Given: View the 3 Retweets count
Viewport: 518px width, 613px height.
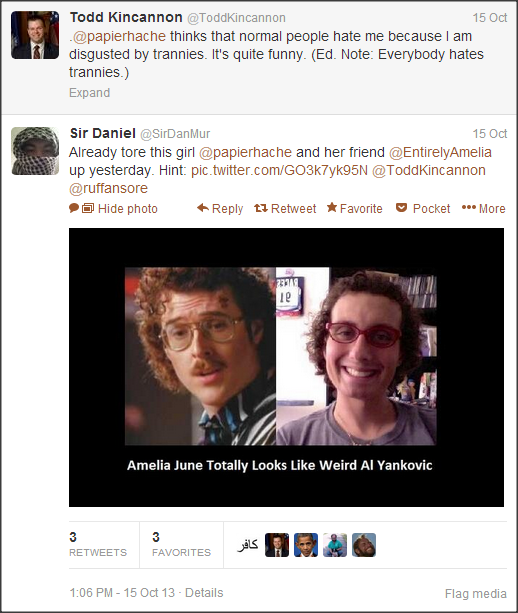Looking at the screenshot, I should click(98, 544).
